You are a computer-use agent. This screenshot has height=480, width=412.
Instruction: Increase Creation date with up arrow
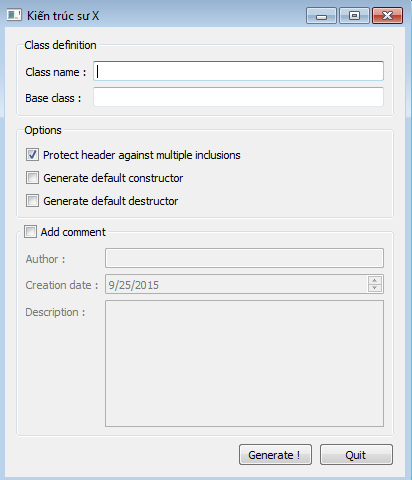click(x=375, y=280)
